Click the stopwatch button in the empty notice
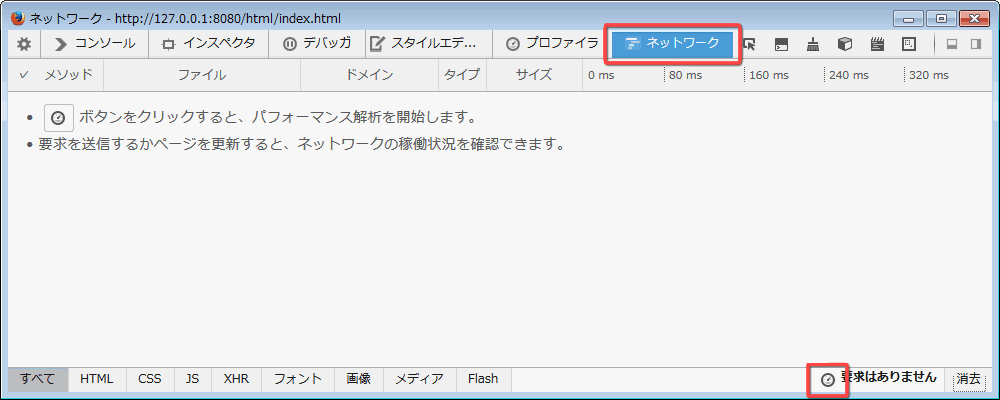Screen dimensions: 1000x400 pos(58,117)
